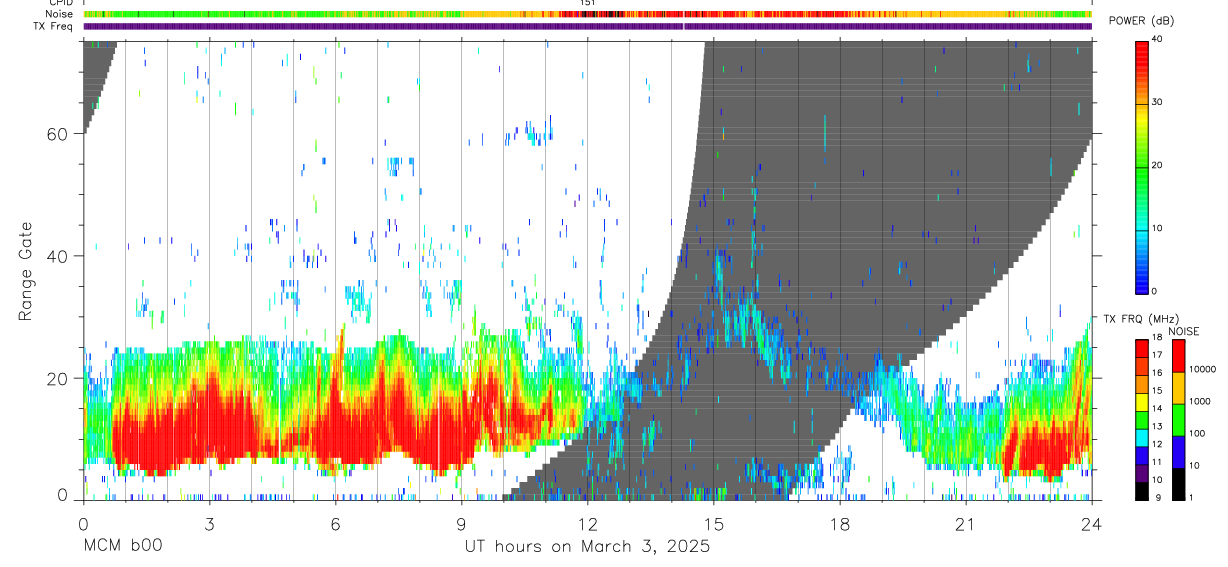Click the rainbow POWER colorbar gradient
The height and width of the screenshot is (567, 1228).
(x=1141, y=166)
